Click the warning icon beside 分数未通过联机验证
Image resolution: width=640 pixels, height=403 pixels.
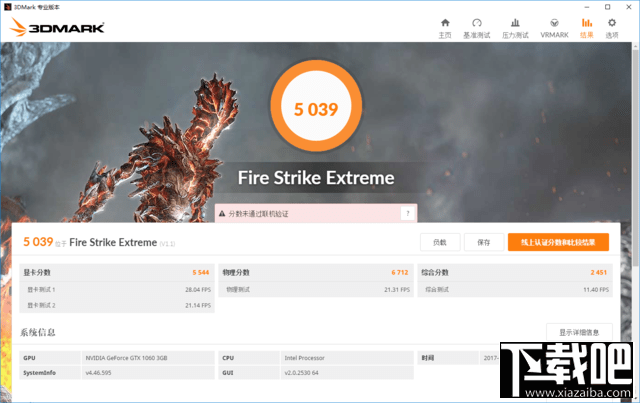(x=222, y=213)
